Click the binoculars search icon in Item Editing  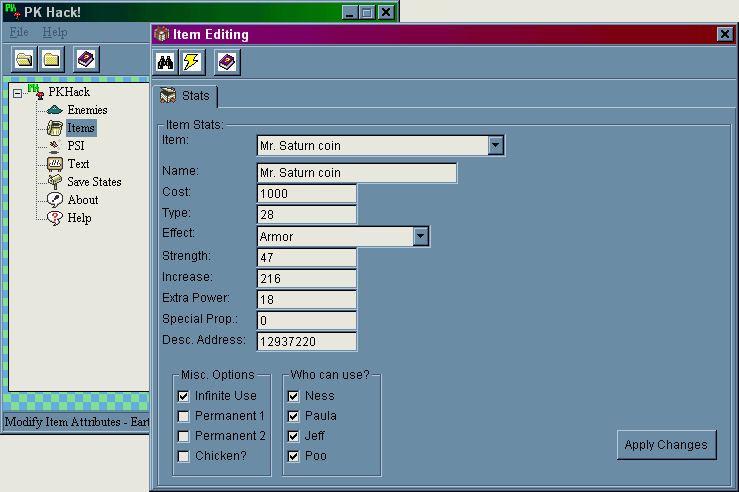(x=165, y=62)
